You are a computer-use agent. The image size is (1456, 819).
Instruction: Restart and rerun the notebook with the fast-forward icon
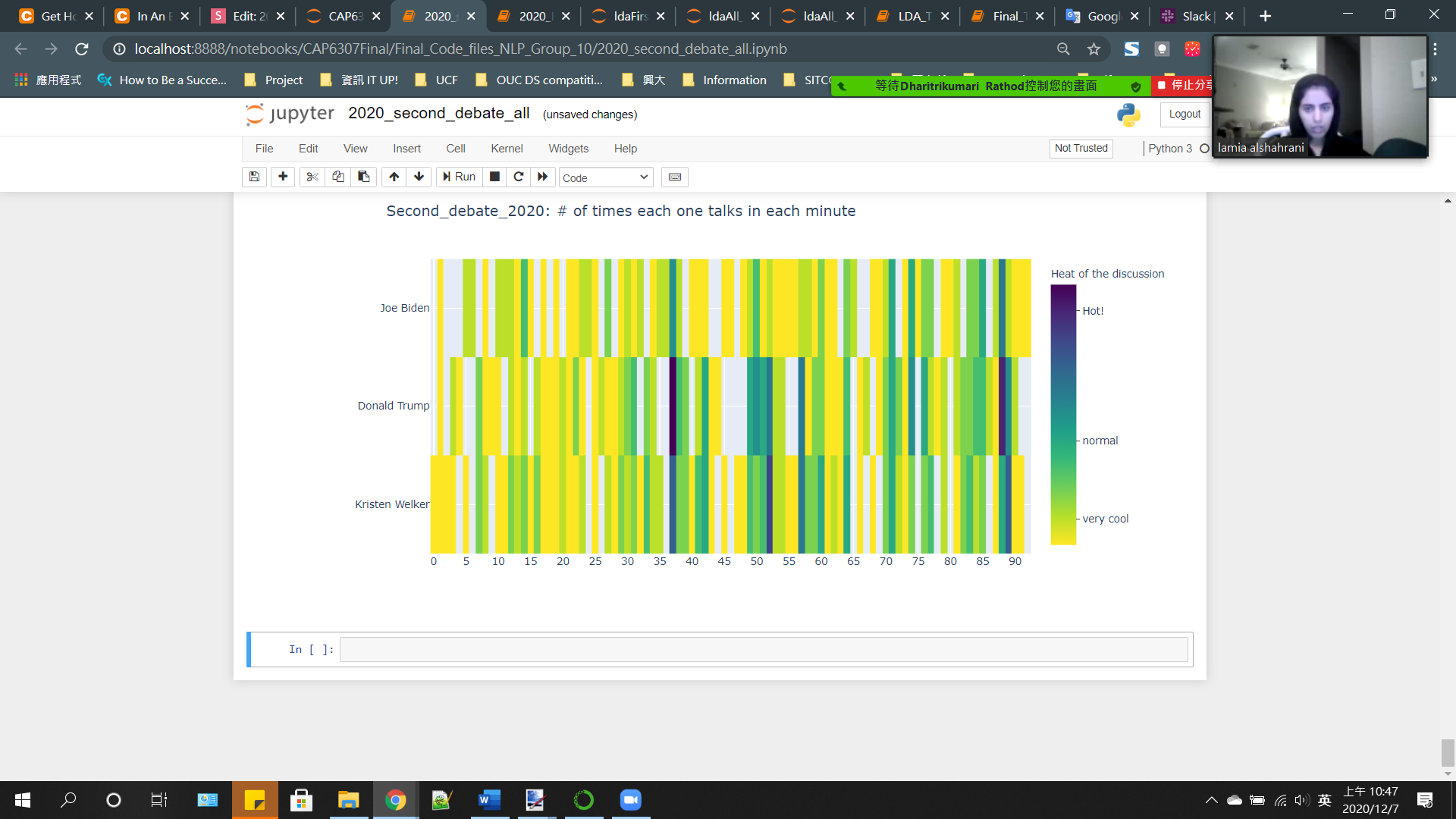click(x=543, y=177)
